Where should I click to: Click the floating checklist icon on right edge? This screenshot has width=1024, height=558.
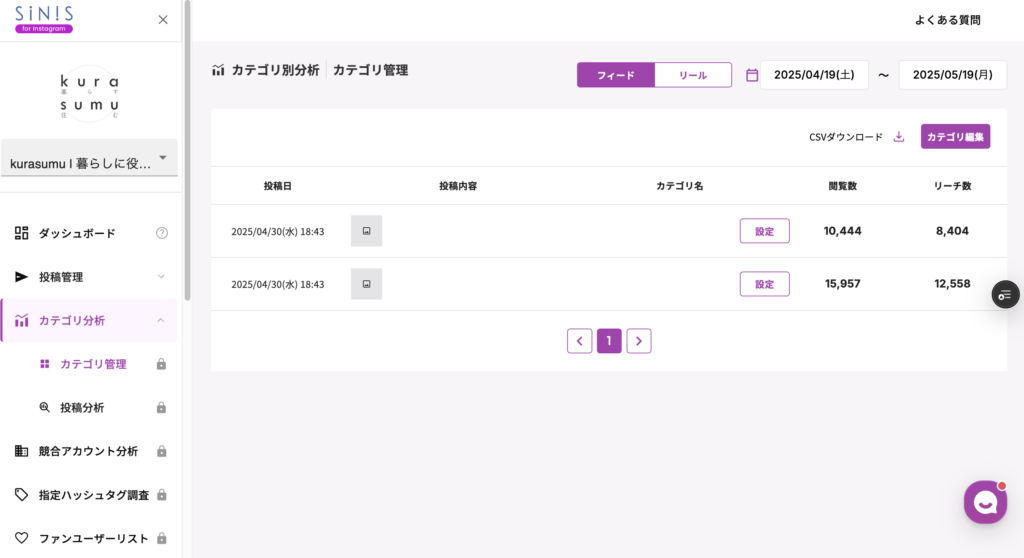coord(1005,294)
